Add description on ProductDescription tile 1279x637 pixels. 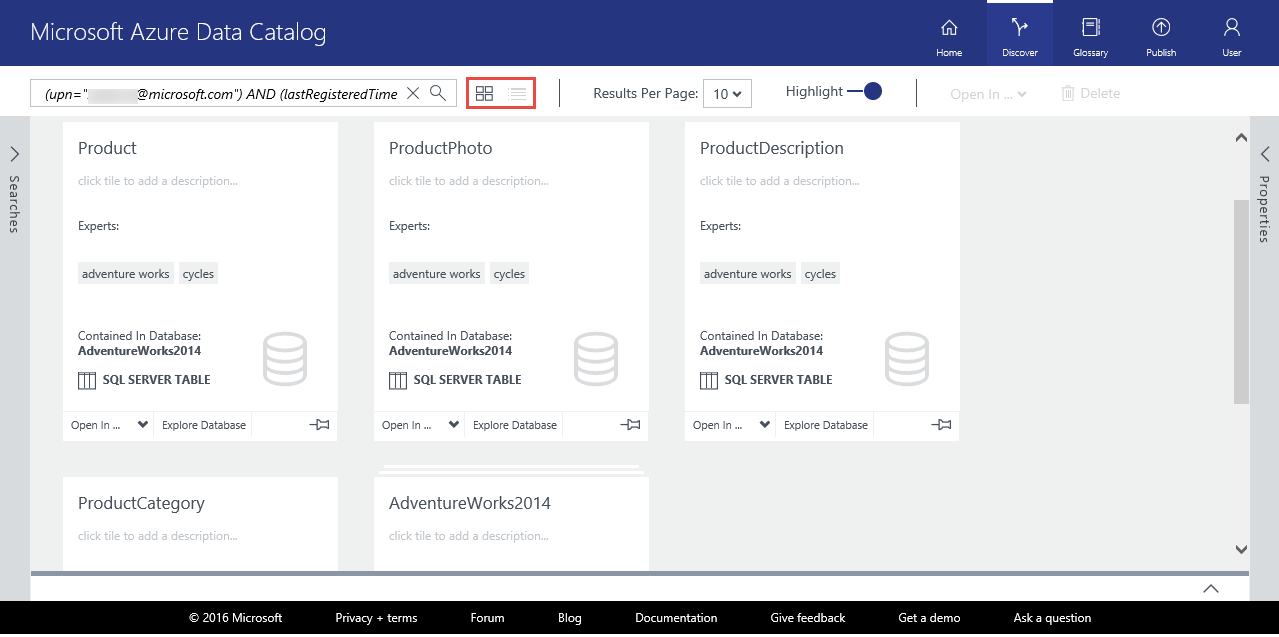pyautogui.click(x=780, y=181)
